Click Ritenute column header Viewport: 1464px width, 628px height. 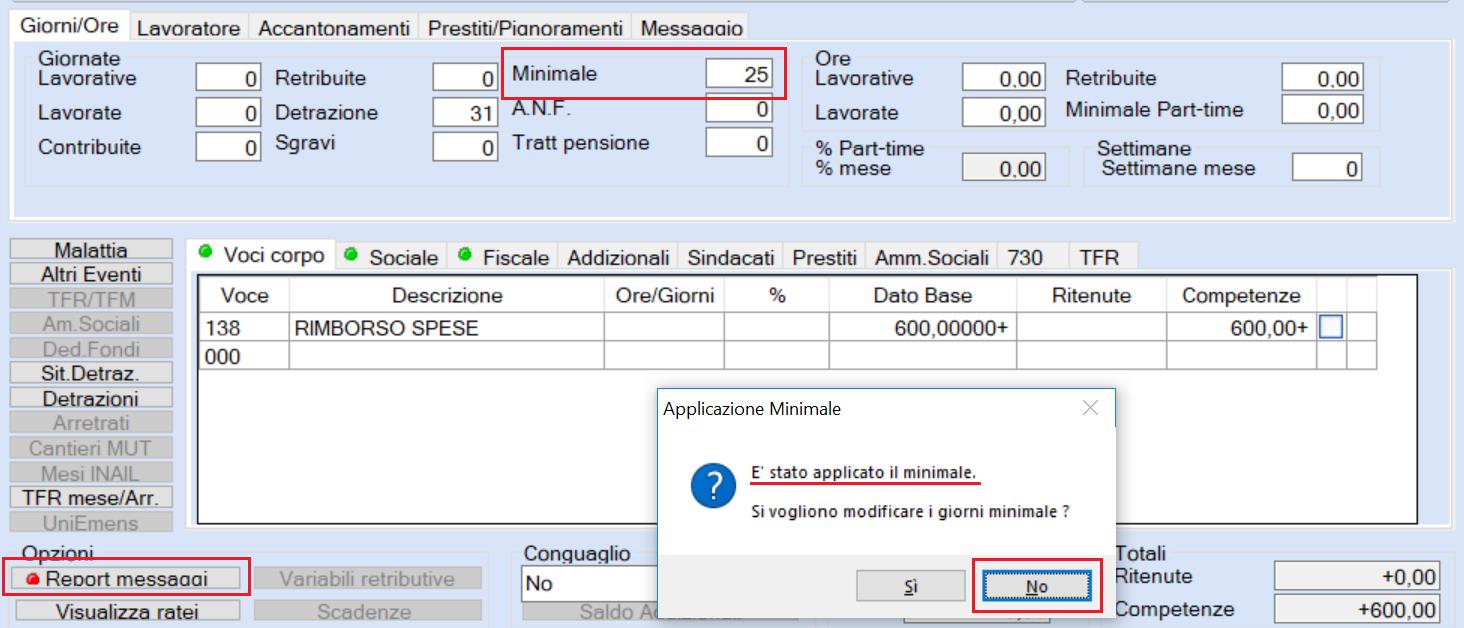coord(1091,296)
